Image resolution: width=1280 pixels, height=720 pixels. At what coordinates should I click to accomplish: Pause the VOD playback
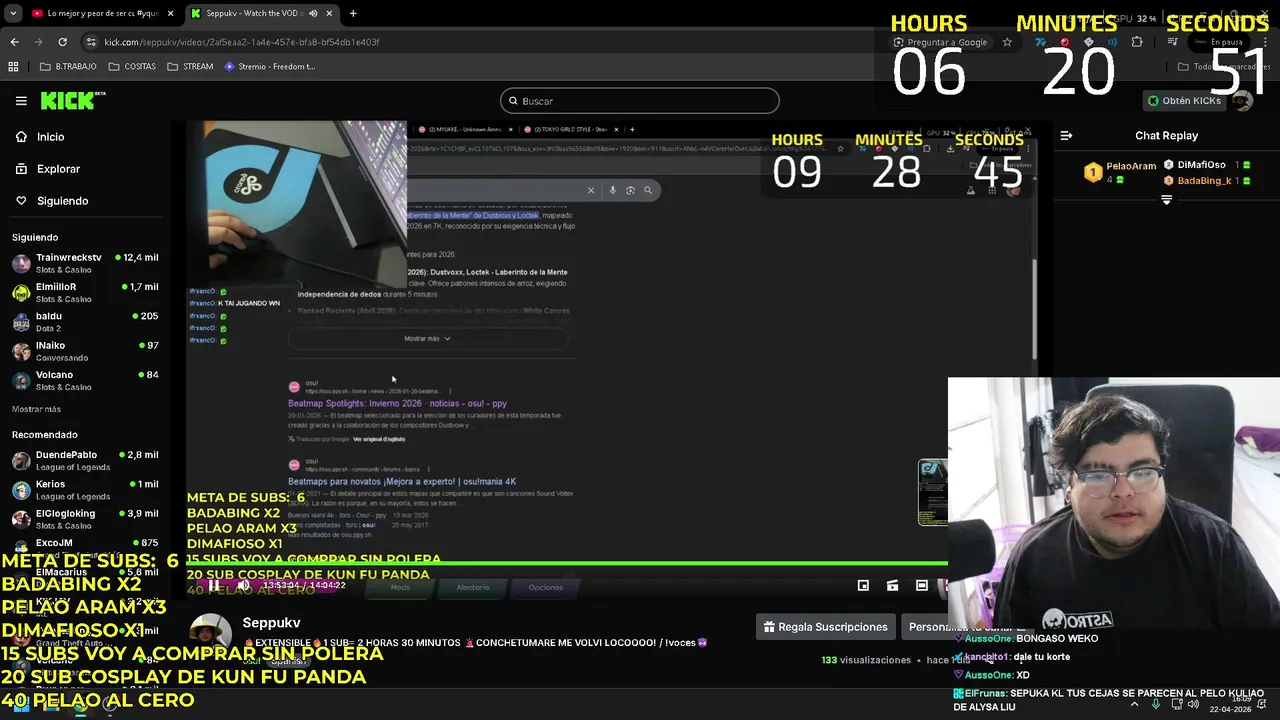pos(213,586)
